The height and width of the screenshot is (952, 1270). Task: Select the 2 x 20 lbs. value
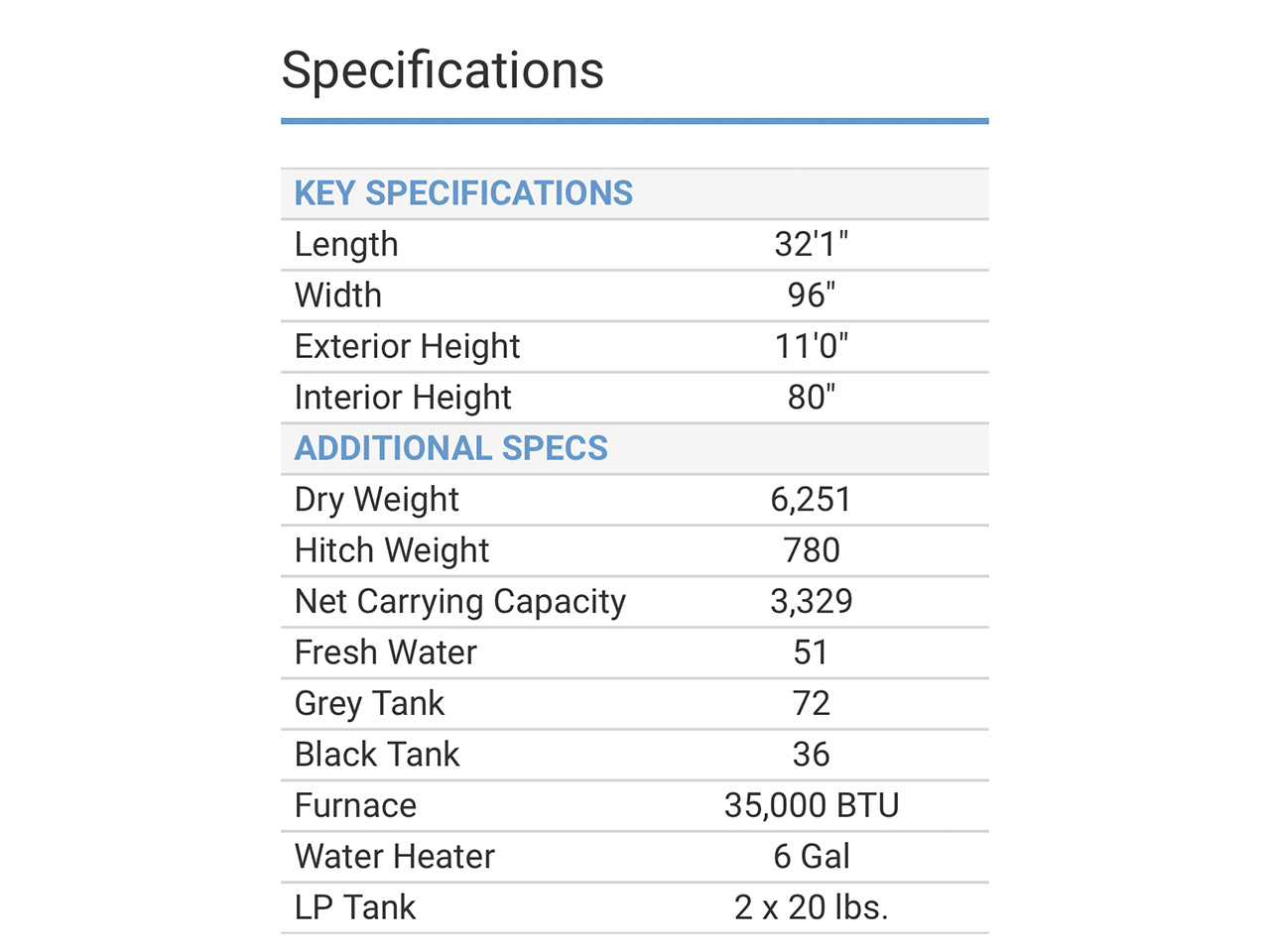(811, 908)
